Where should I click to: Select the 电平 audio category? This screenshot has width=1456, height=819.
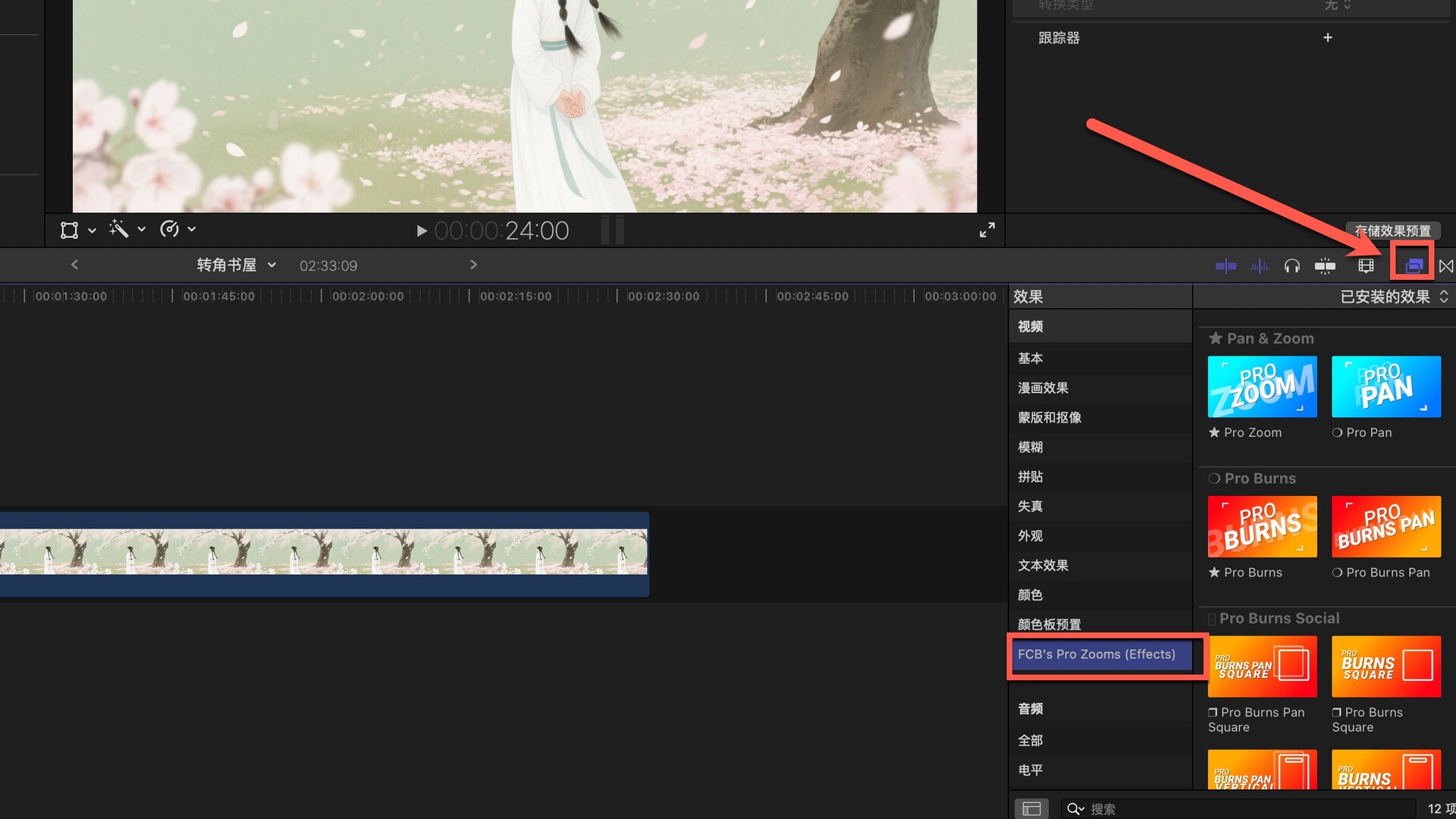[x=1100, y=770]
